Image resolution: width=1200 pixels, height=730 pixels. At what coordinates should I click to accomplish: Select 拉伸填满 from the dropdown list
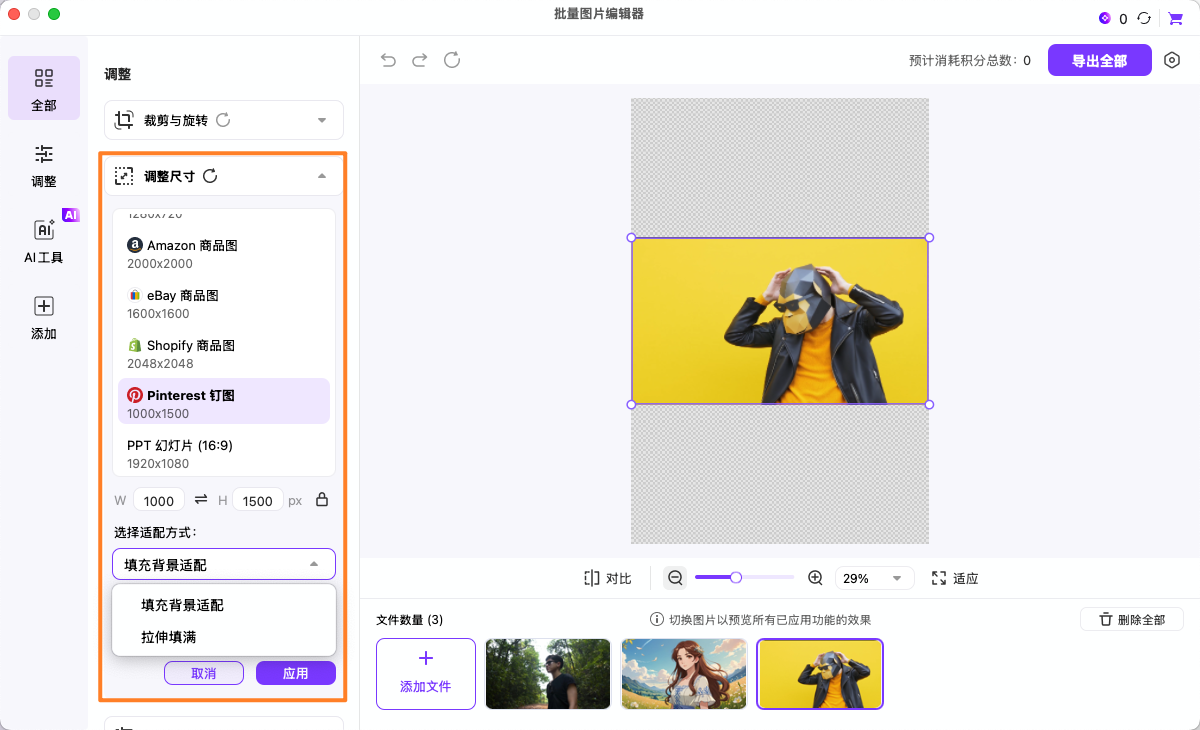coord(169,637)
